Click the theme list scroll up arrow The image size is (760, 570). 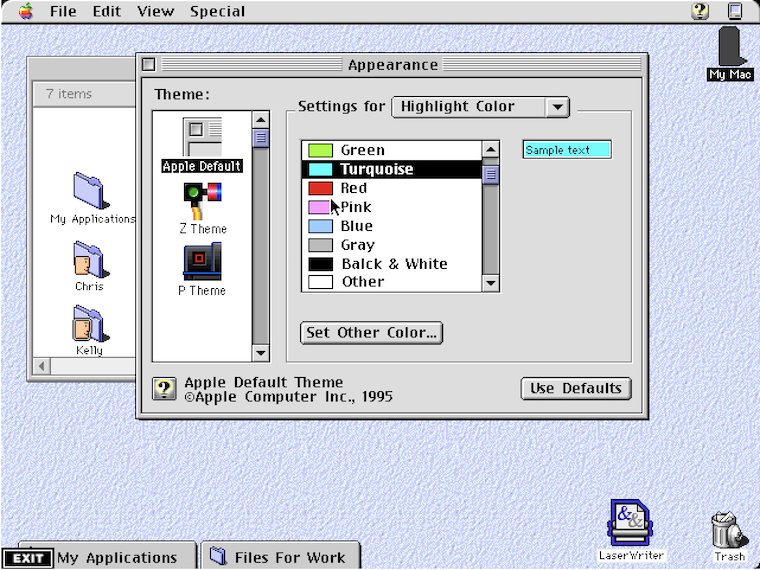(261, 119)
